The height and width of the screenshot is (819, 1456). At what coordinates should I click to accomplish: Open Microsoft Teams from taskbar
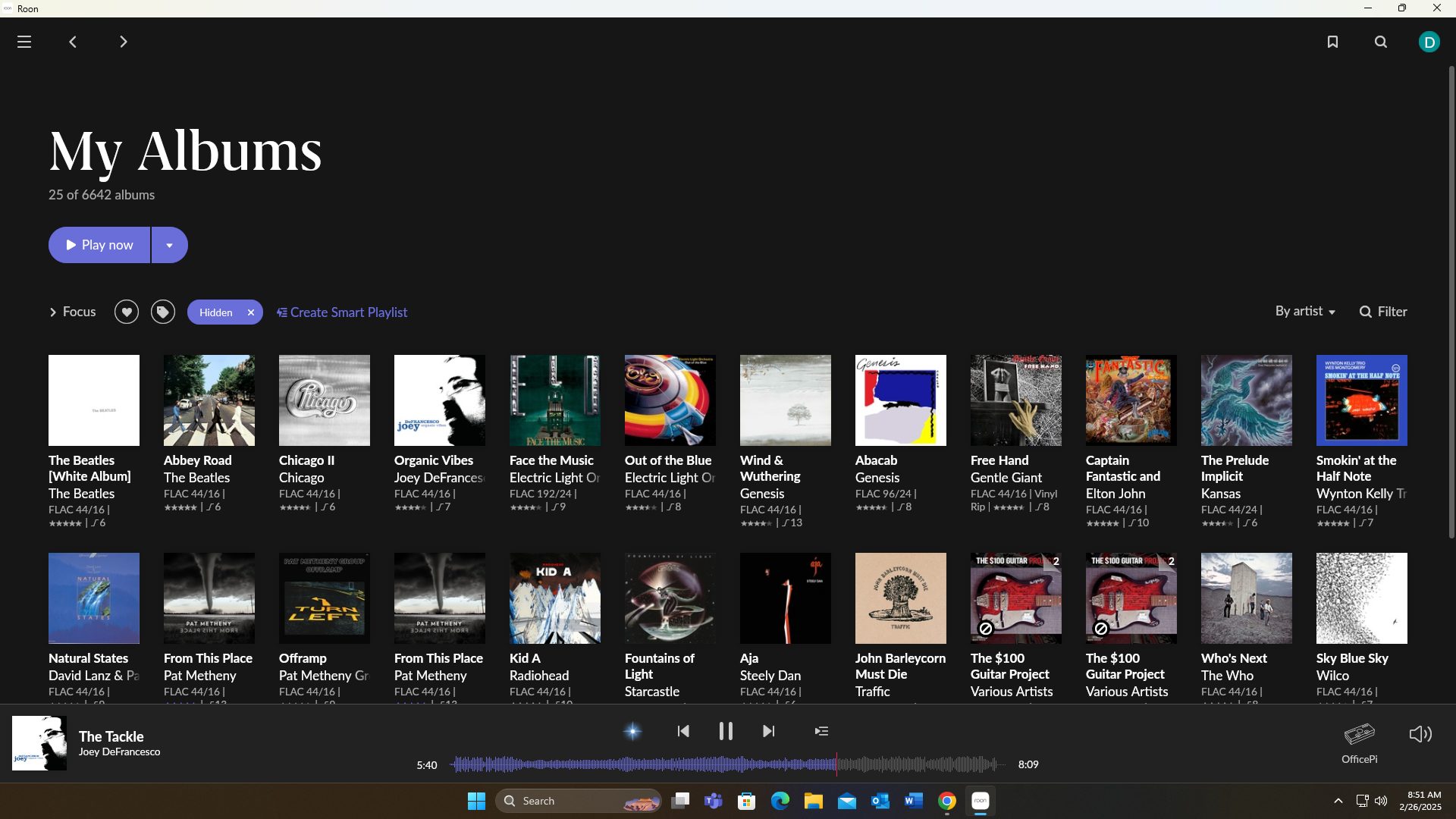tap(714, 801)
